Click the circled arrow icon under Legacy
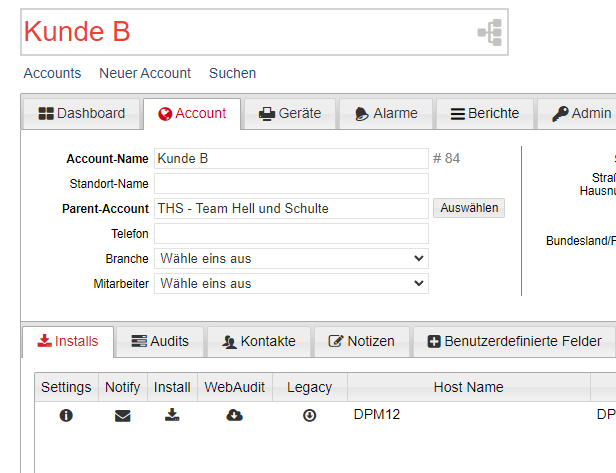Viewport: 616px width, 473px height. (x=309, y=415)
